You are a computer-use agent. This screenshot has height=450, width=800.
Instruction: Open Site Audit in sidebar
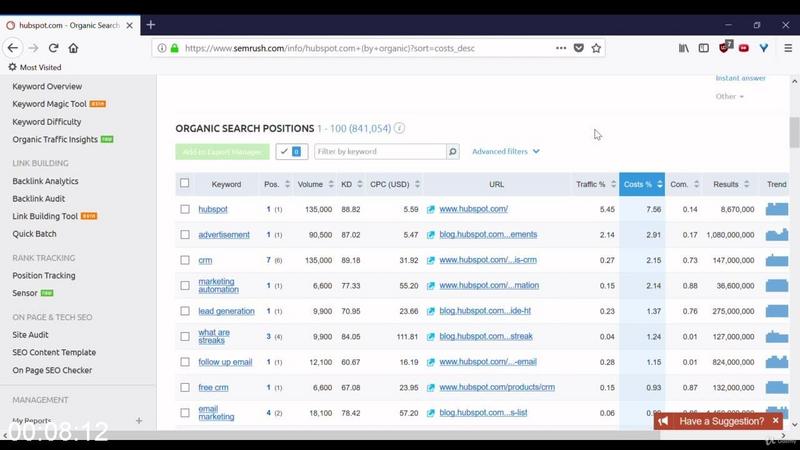(30, 335)
